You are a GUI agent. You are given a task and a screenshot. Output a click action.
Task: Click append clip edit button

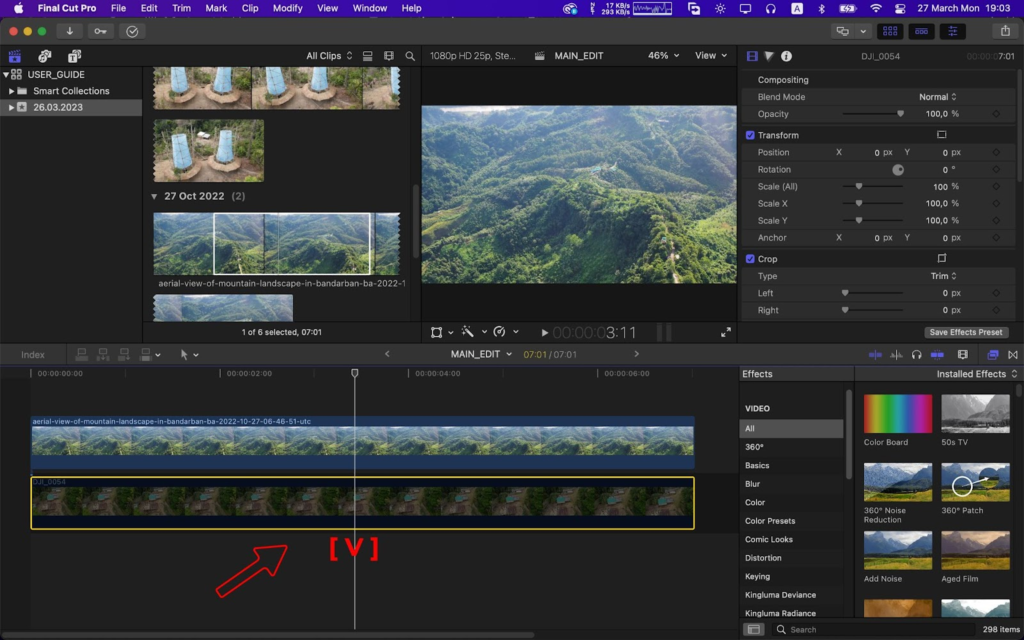tap(123, 355)
